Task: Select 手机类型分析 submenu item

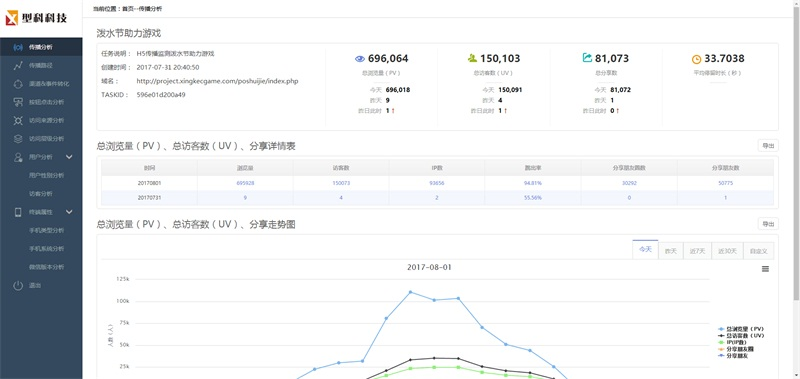Action: 46,231
